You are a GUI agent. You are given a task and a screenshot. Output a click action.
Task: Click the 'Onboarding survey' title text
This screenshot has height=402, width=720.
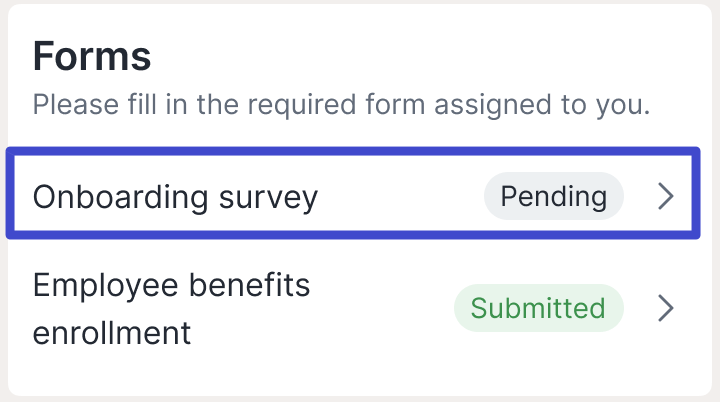click(175, 196)
